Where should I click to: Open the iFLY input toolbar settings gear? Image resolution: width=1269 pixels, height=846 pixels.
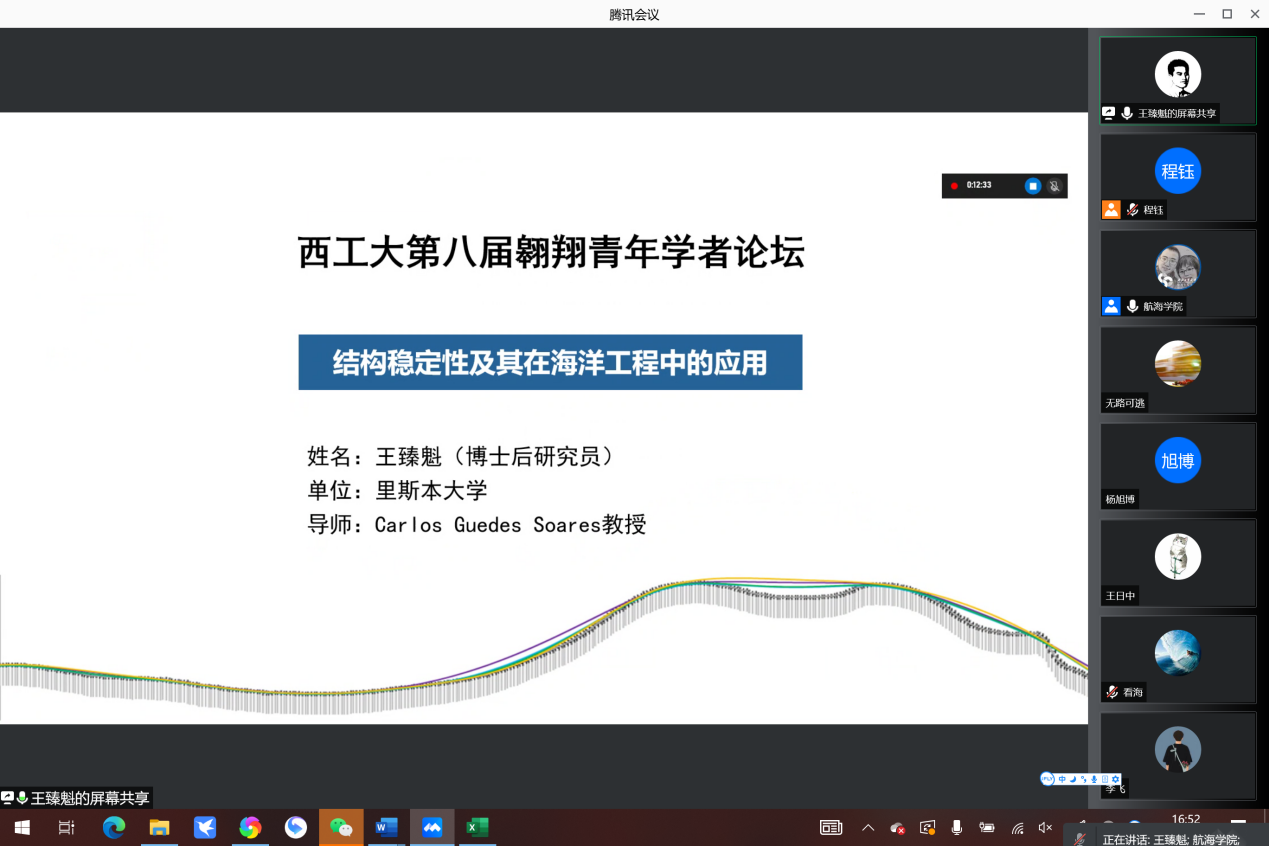click(1116, 779)
